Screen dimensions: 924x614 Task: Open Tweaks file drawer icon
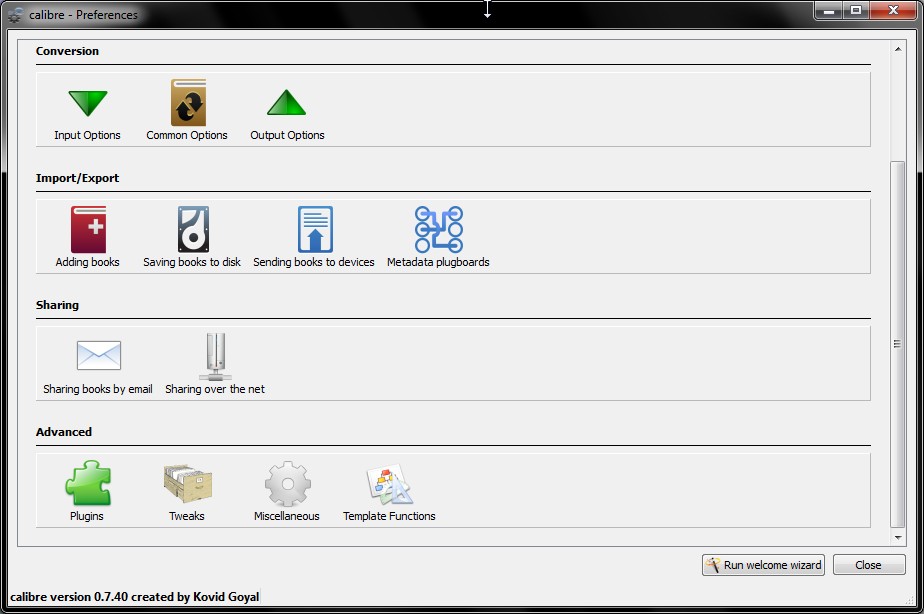[188, 483]
